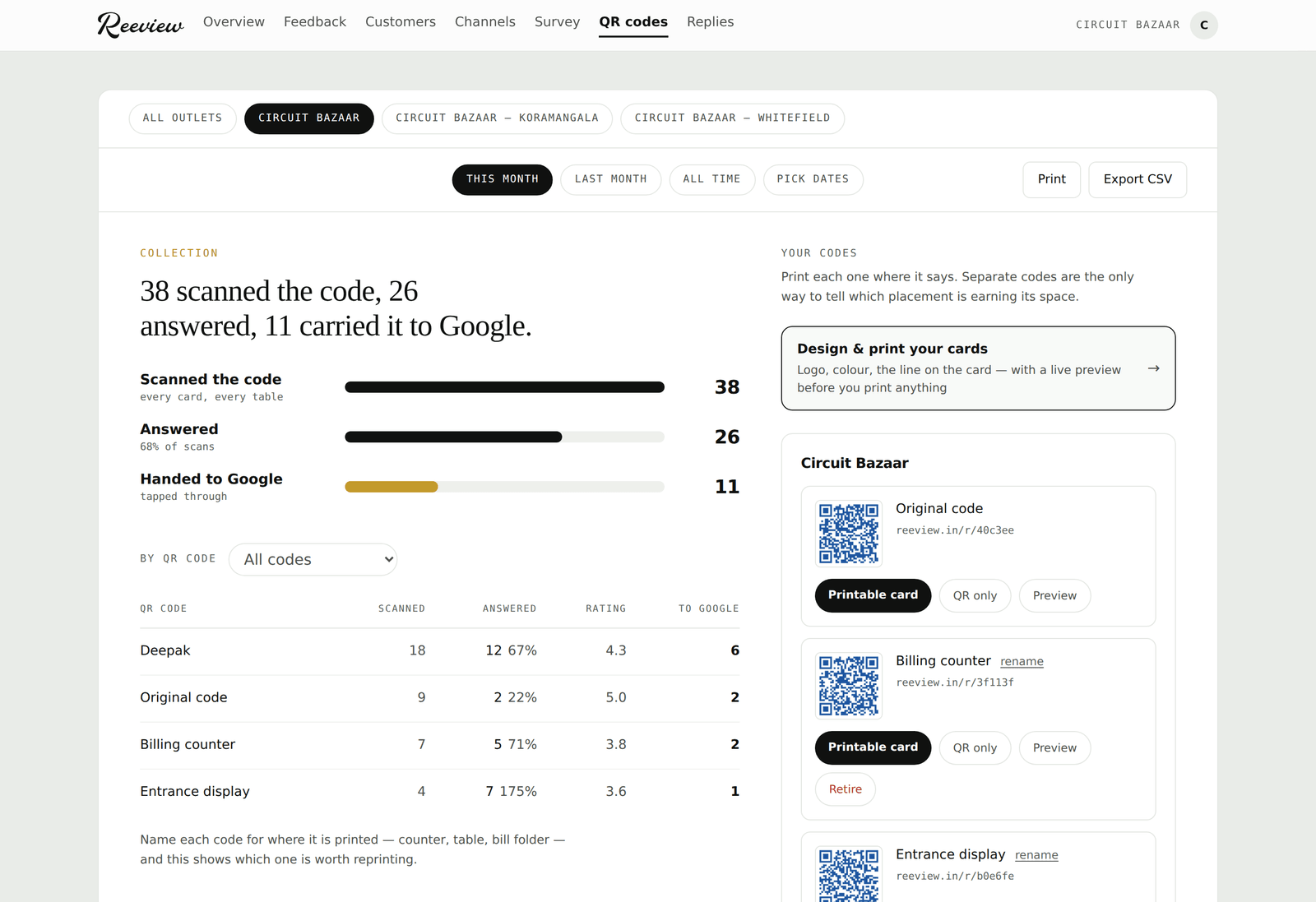Image resolution: width=1316 pixels, height=902 pixels.
Task: Switch the period to Last Month
Action: click(x=611, y=179)
